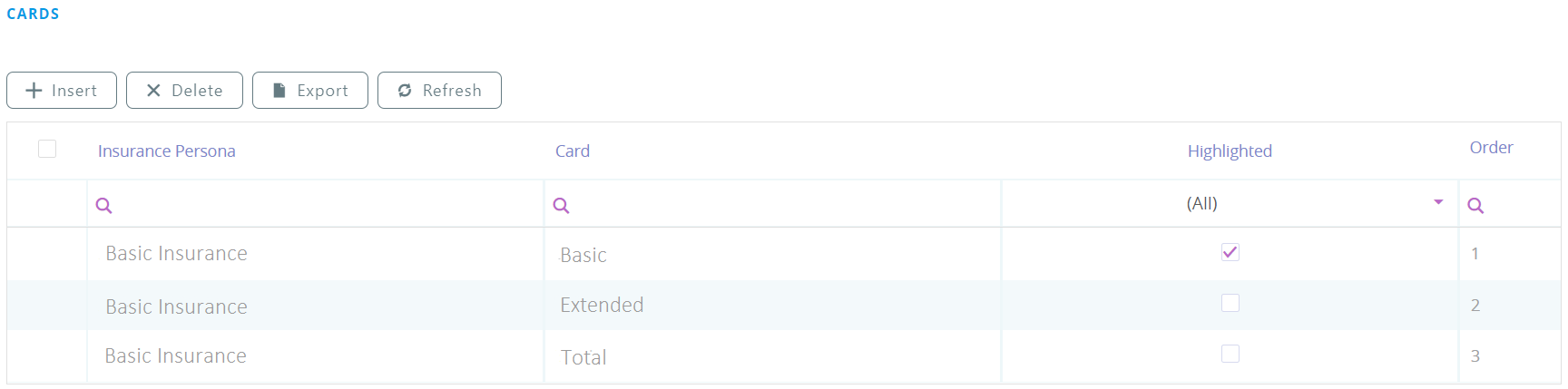Sort by the Highlighted column header
Viewport: 1568px width, 389px height.
pyautogui.click(x=1230, y=151)
